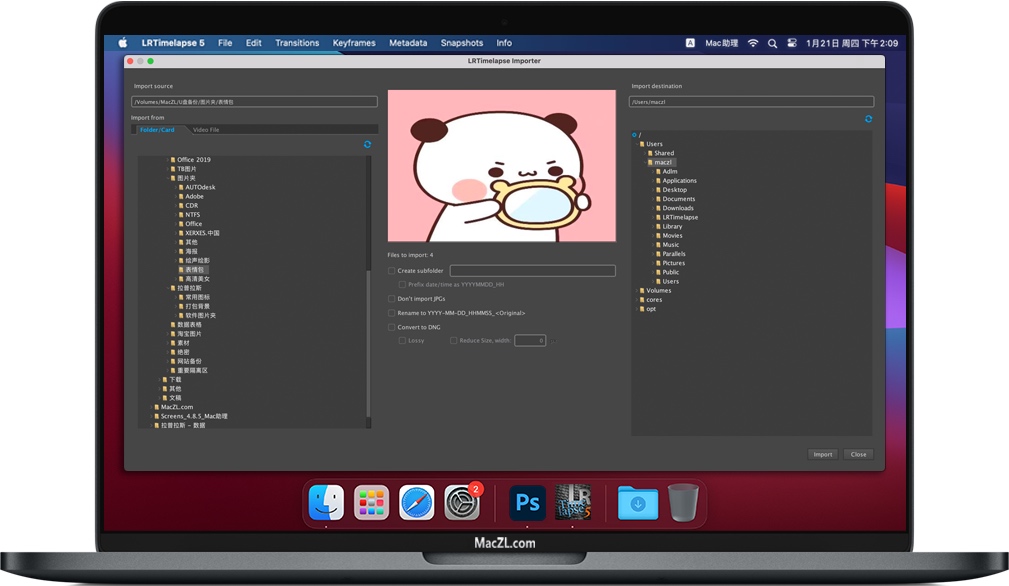The width and height of the screenshot is (1009, 586).
Task: Click the CDR folder icon
Action: [x=181, y=206]
